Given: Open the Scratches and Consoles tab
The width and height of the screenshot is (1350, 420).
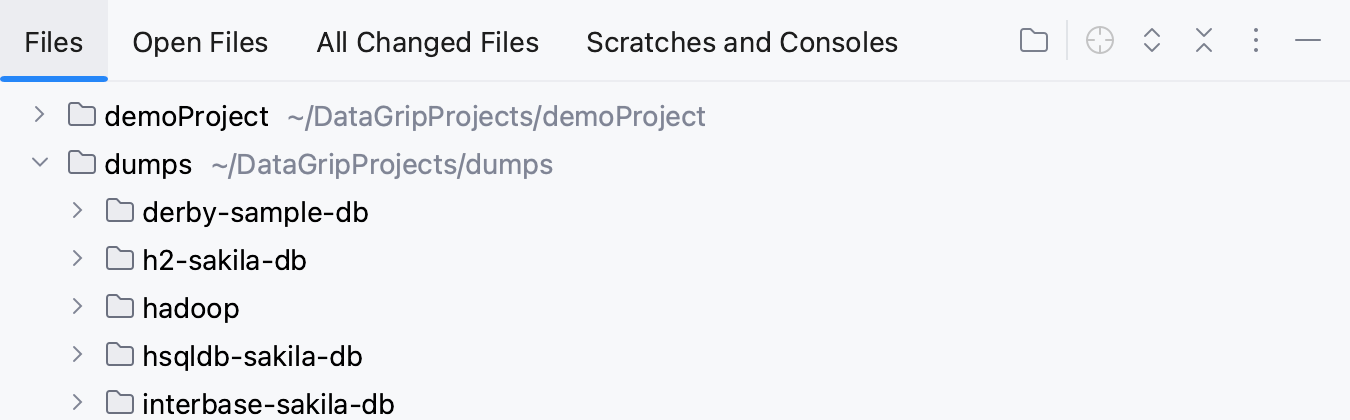Looking at the screenshot, I should pyautogui.click(x=742, y=43).
